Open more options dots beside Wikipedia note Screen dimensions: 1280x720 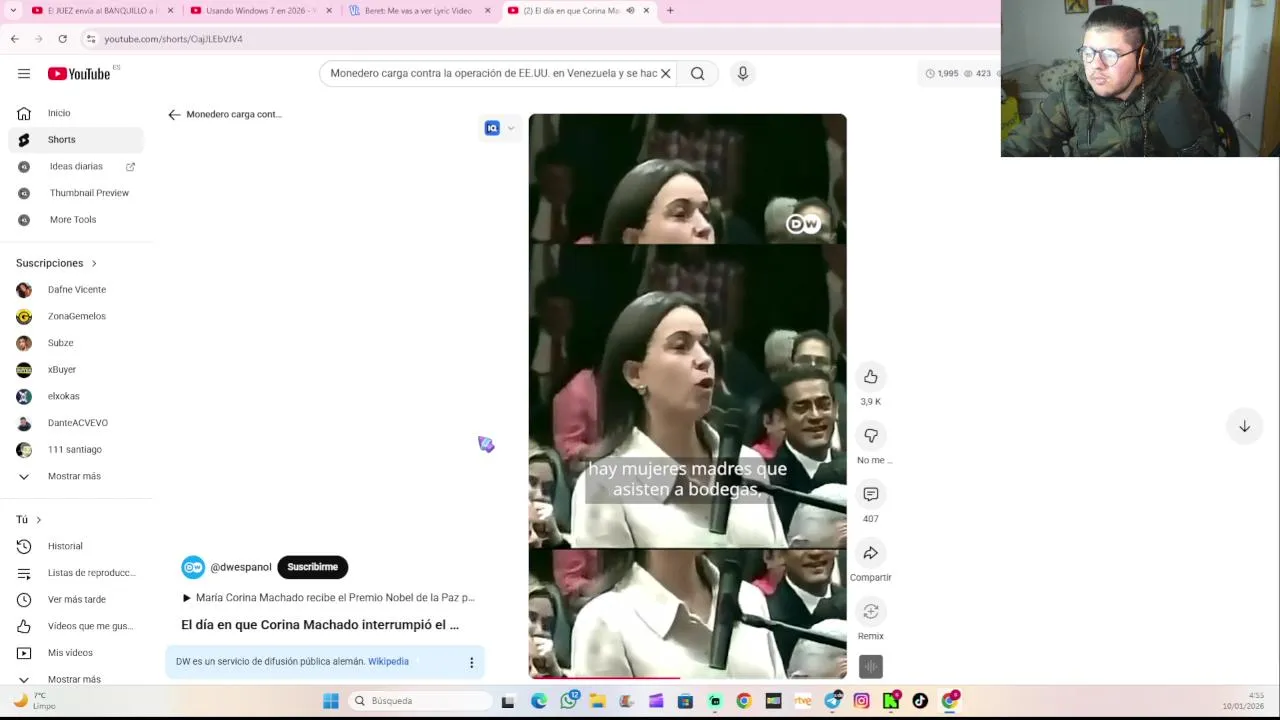471,662
